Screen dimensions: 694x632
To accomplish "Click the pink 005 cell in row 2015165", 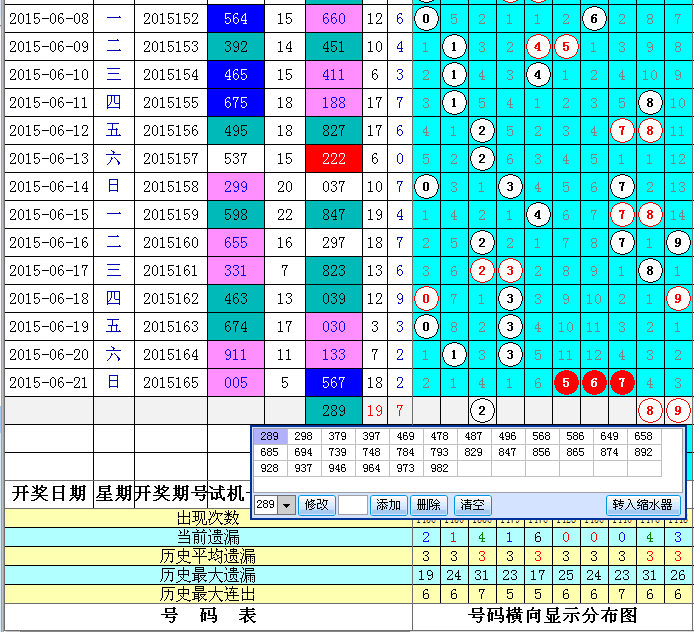I will point(236,383).
